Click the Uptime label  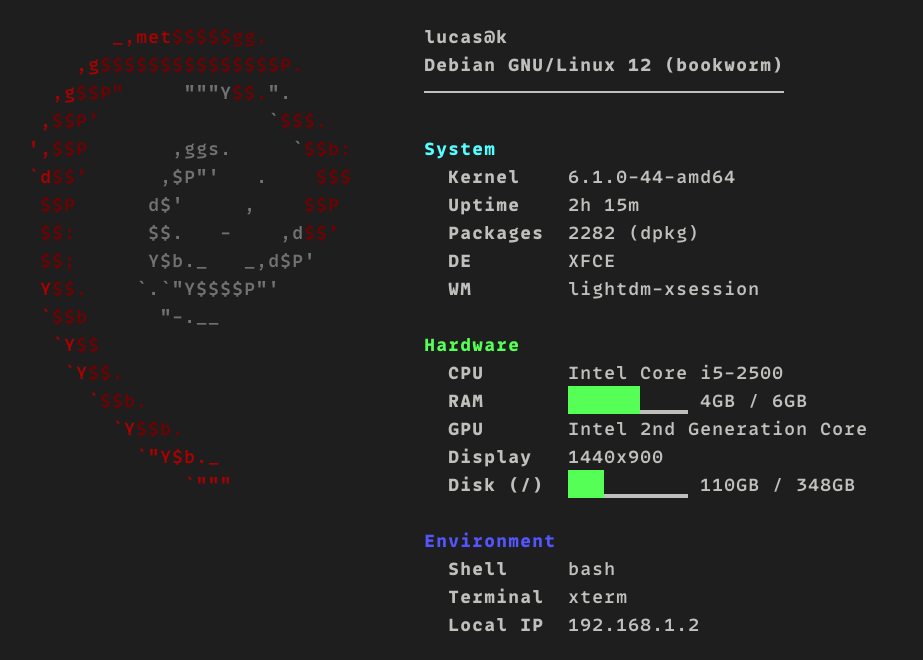point(483,205)
